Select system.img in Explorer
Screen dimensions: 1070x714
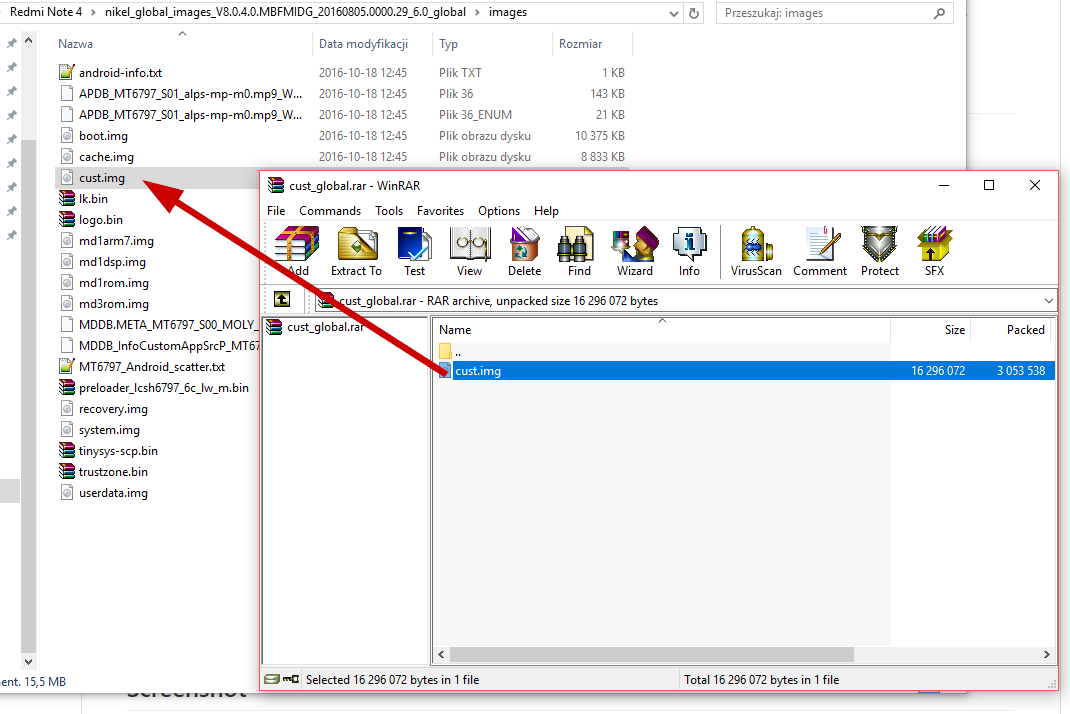tap(109, 430)
